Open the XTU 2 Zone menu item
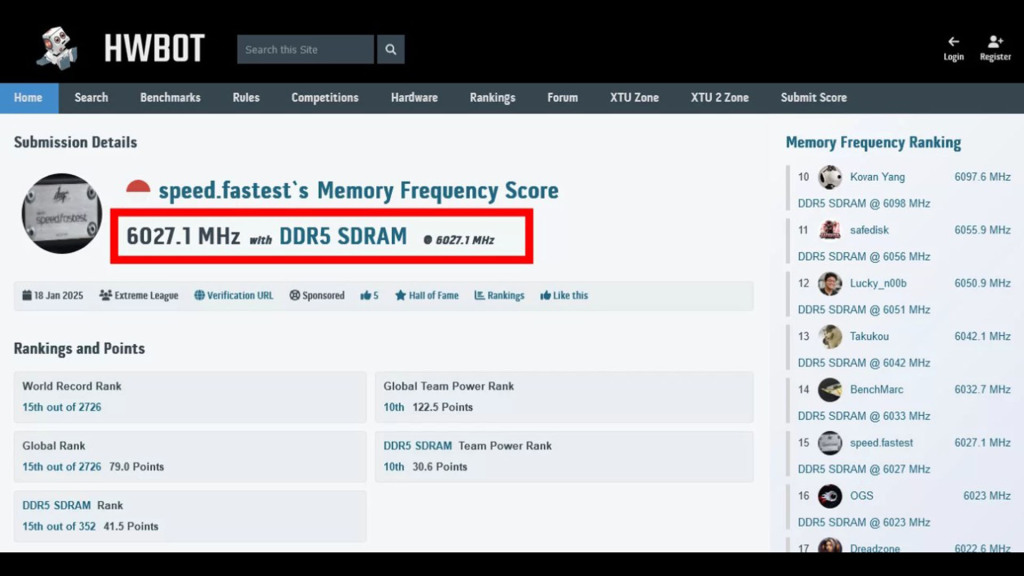Image resolution: width=1024 pixels, height=576 pixels. pos(720,98)
